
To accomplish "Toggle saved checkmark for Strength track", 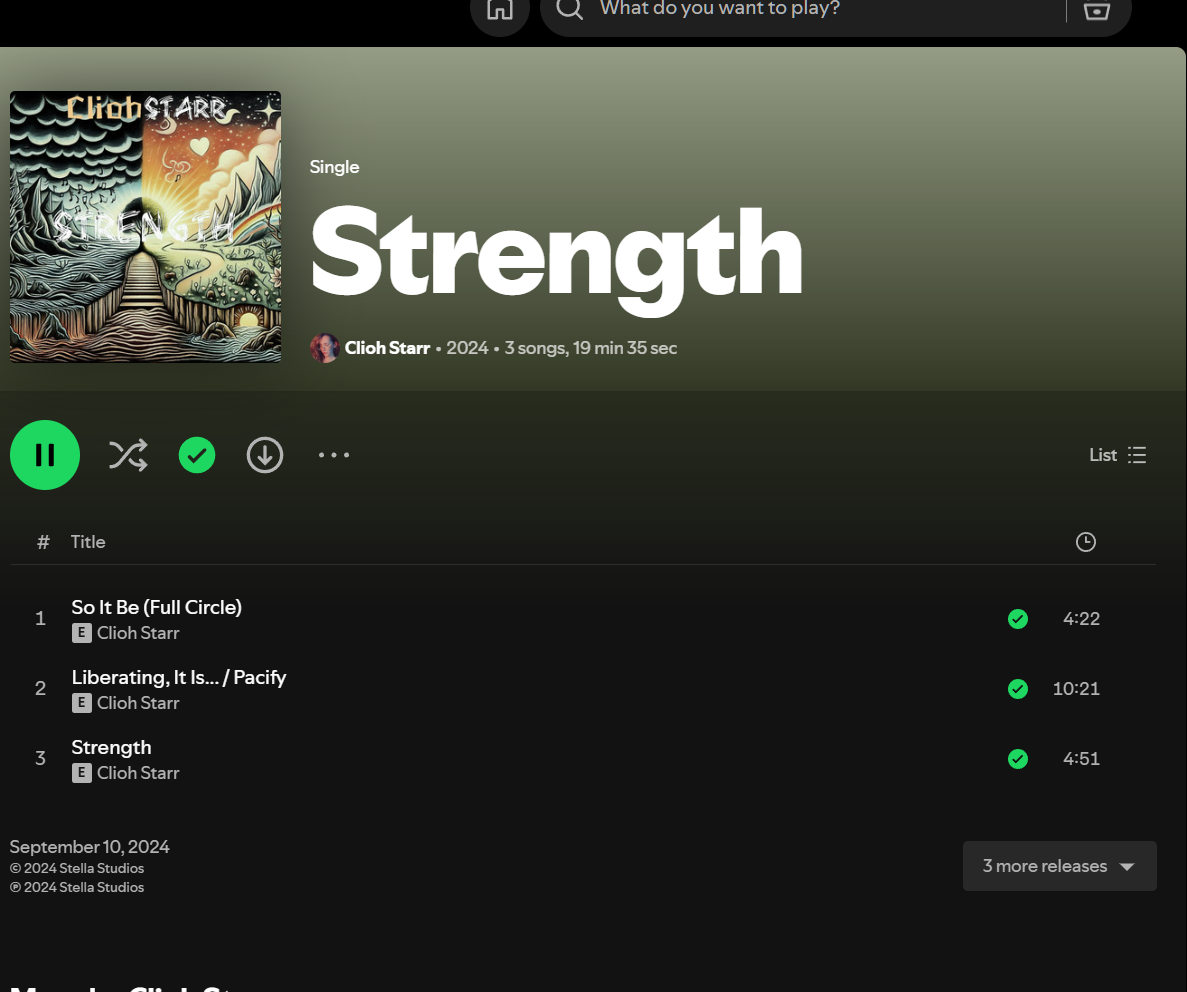I will [1018, 759].
